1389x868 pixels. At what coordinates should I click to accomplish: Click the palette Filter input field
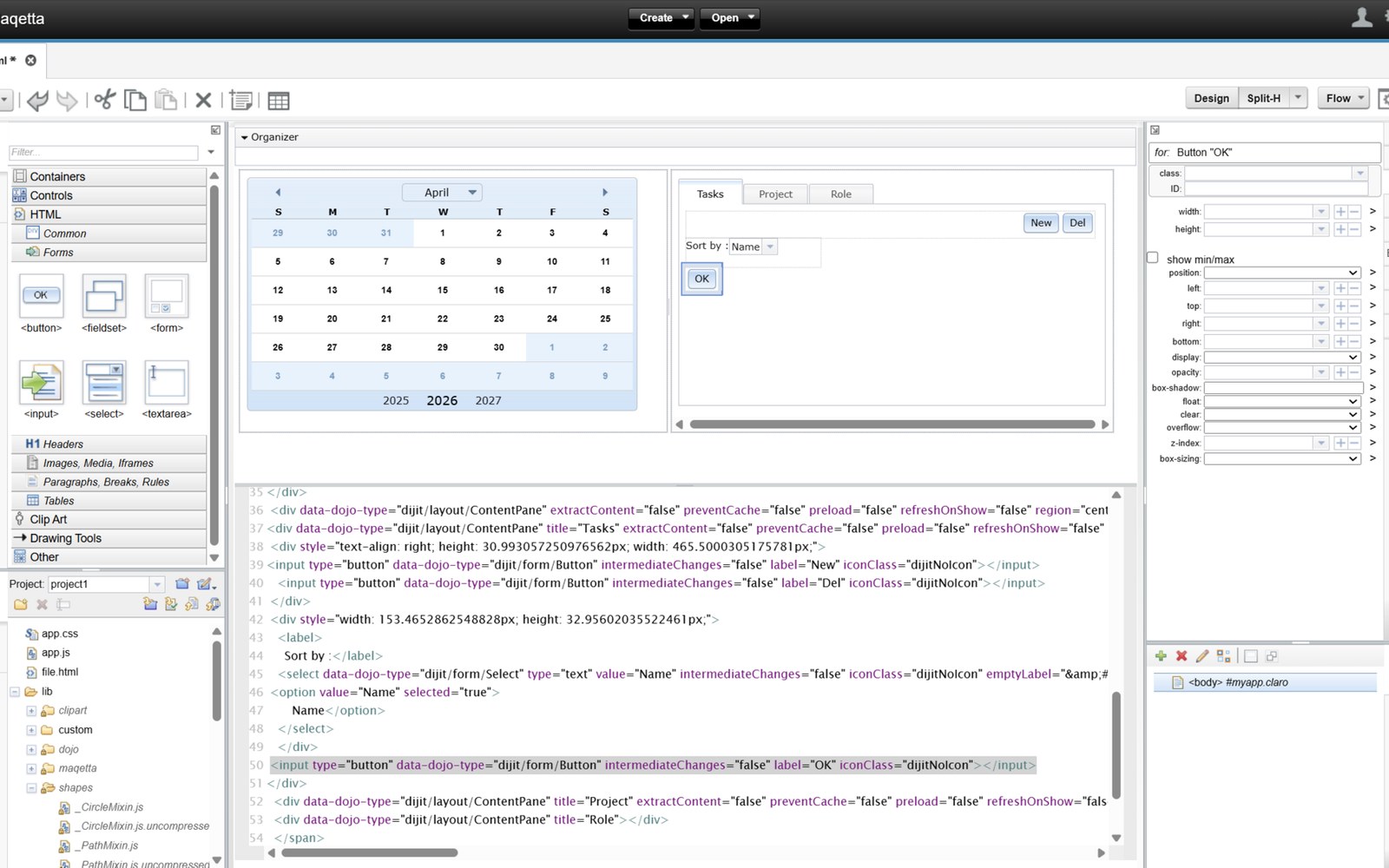[104, 152]
